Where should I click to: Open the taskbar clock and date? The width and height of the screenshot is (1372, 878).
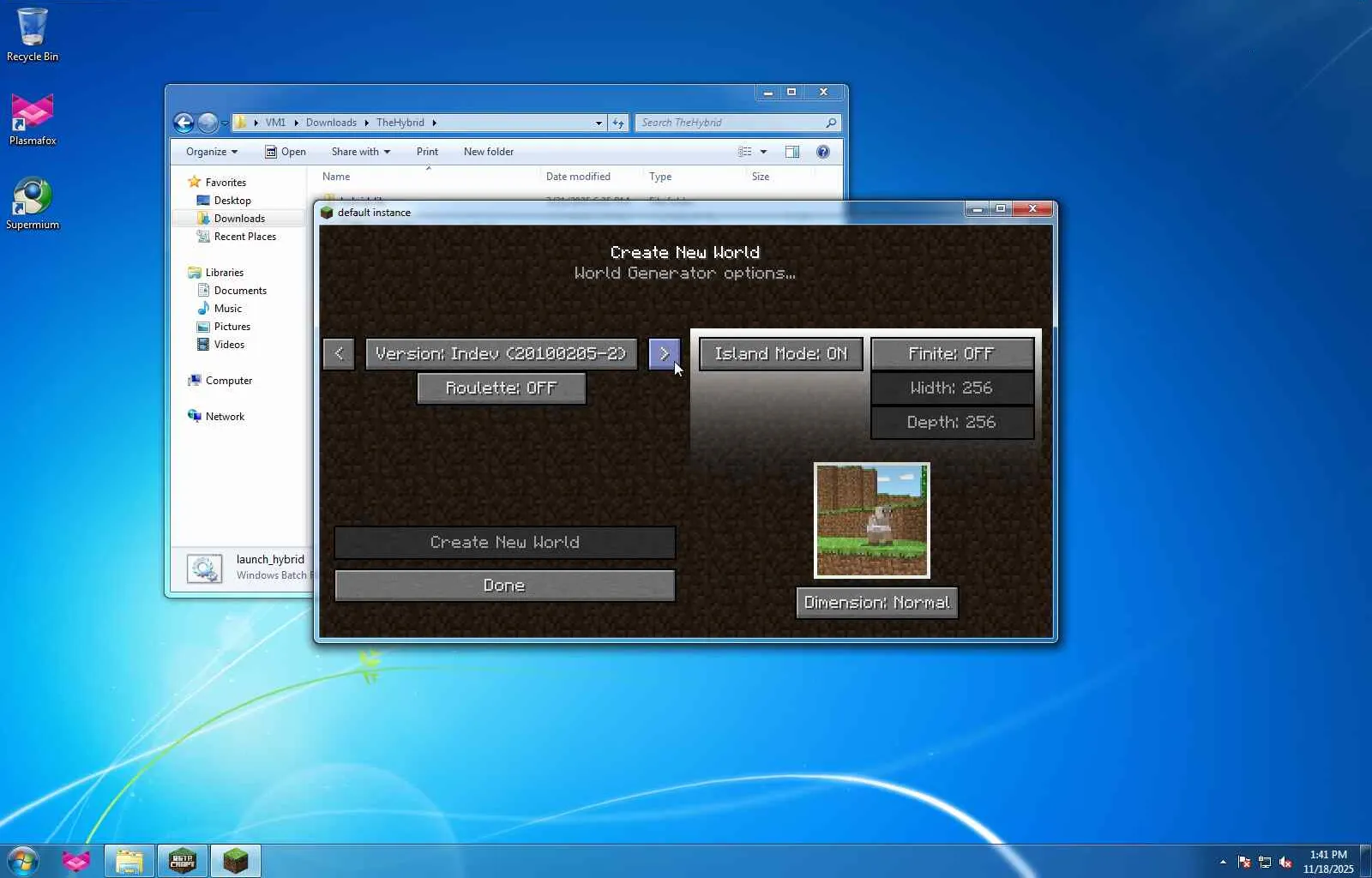coord(1328,862)
